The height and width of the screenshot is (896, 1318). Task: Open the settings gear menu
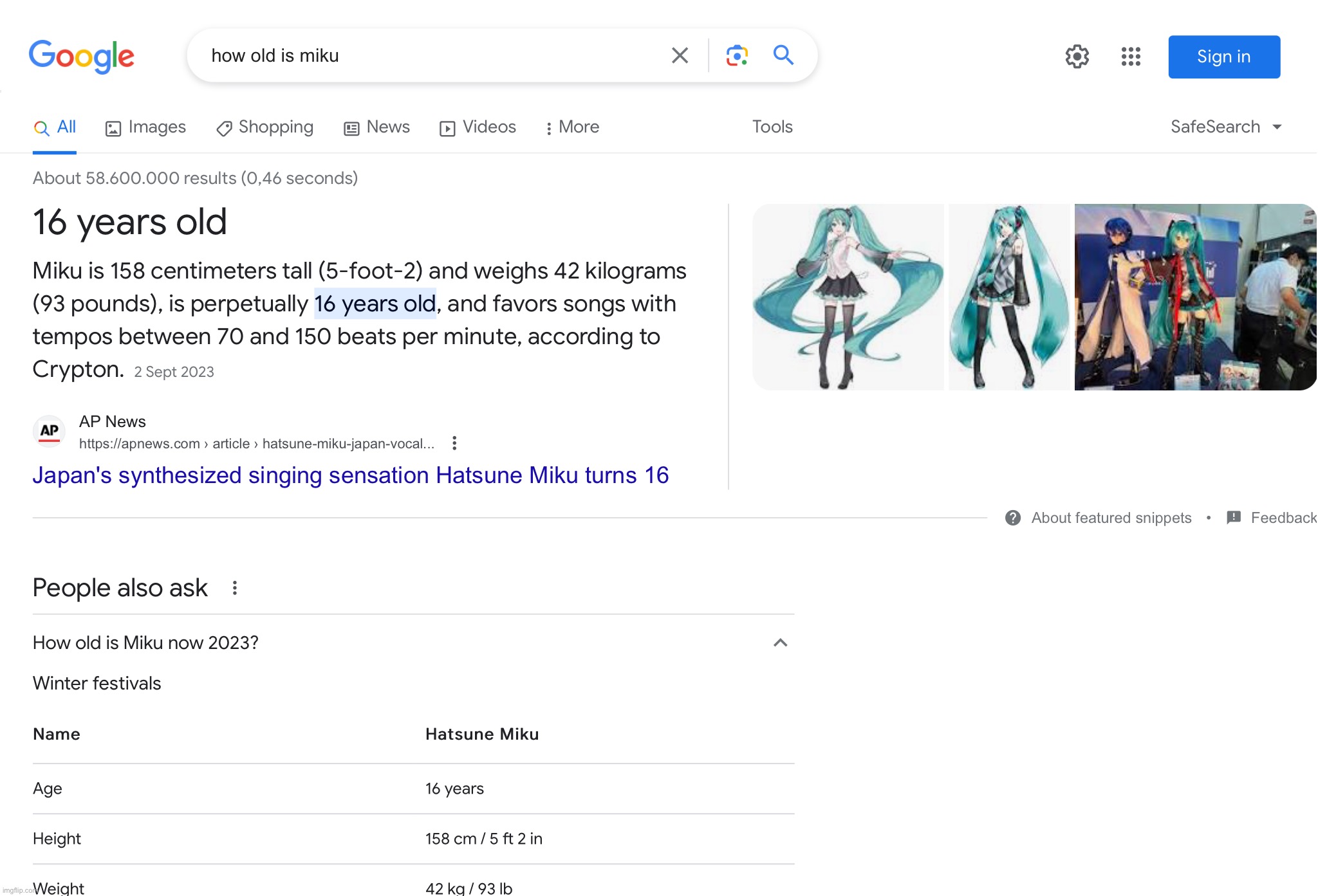tap(1077, 57)
